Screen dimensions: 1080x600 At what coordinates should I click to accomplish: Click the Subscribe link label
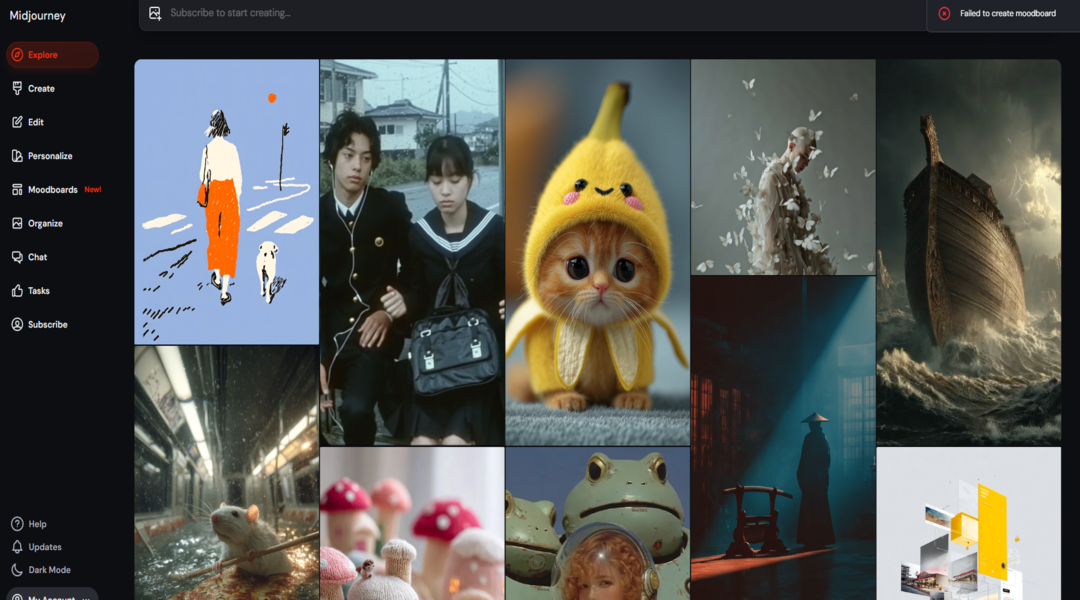pyautogui.click(x=48, y=324)
